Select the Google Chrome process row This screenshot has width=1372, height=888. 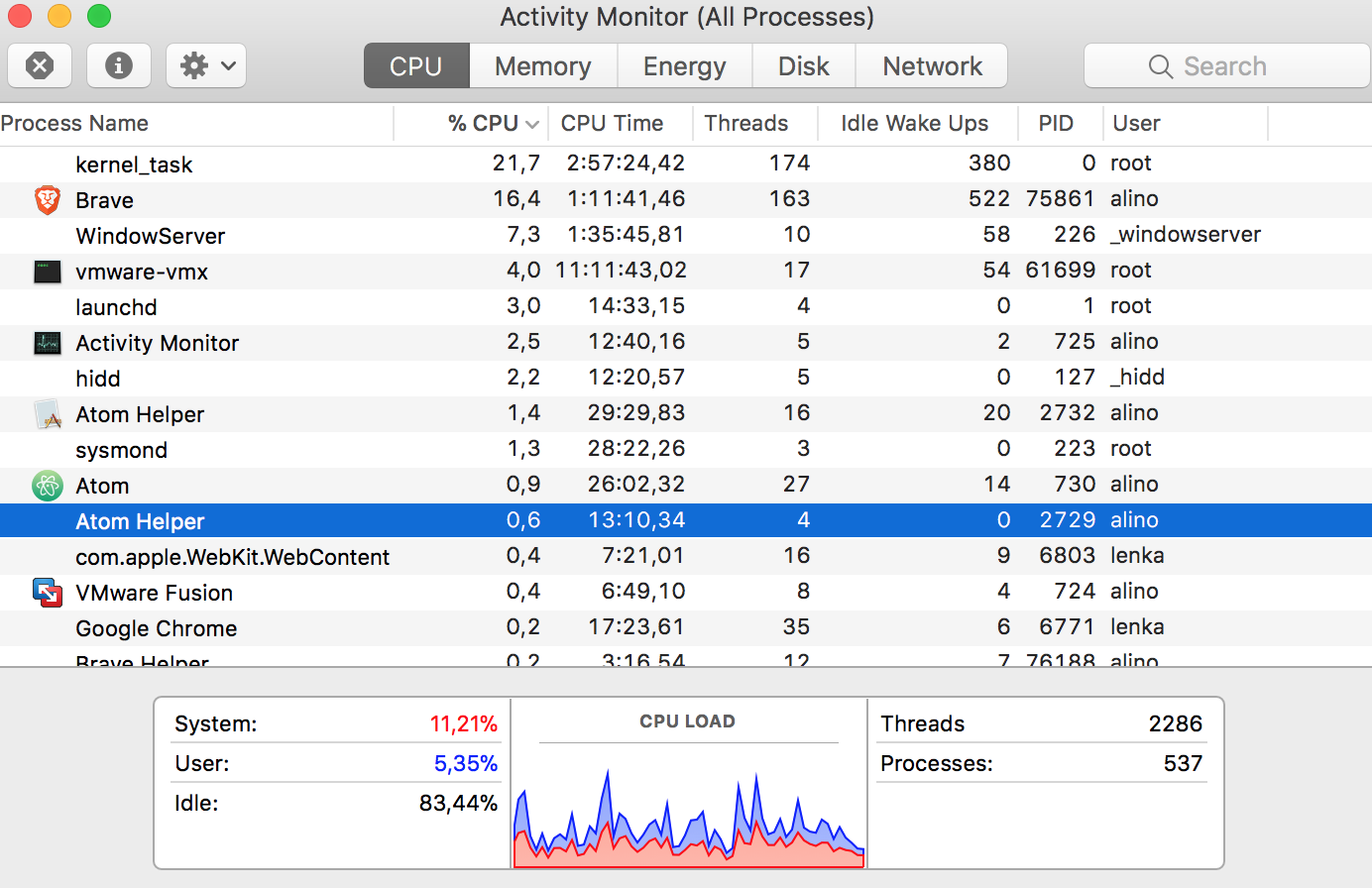[x=686, y=627]
